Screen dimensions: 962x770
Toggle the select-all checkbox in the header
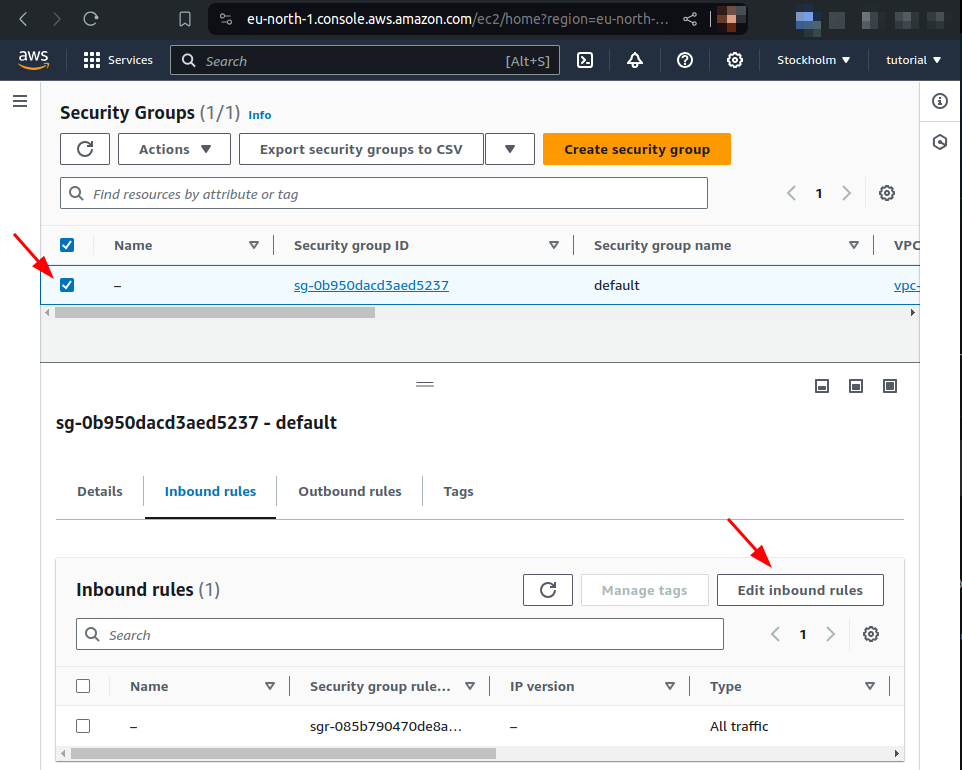[67, 245]
